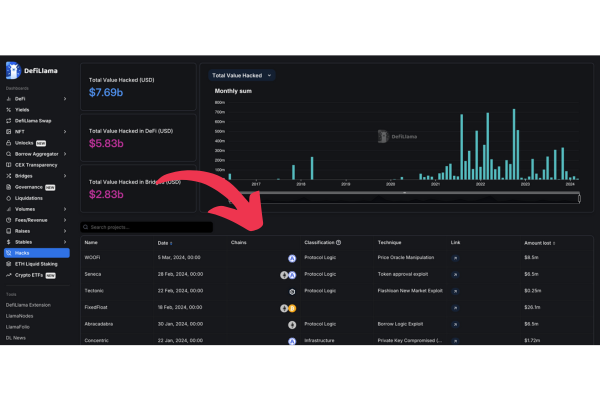The image size is (600, 400).
Task: Click the Classification help question mark icon
Action: tap(338, 242)
